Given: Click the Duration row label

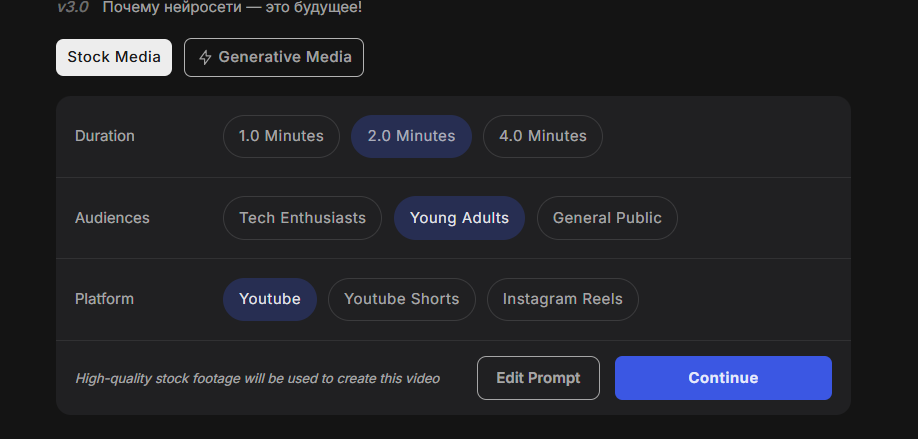Looking at the screenshot, I should [105, 136].
